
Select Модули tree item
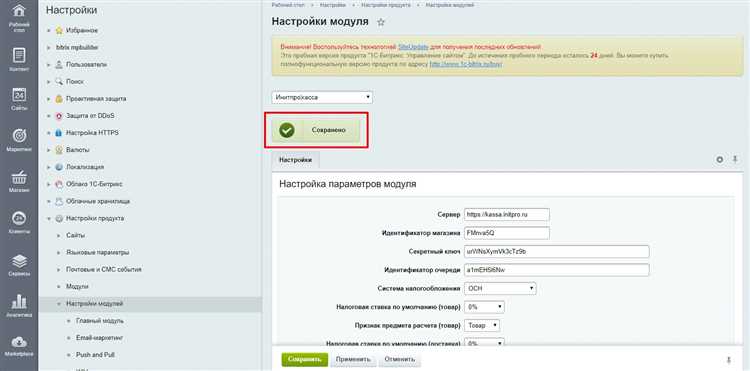click(x=77, y=286)
